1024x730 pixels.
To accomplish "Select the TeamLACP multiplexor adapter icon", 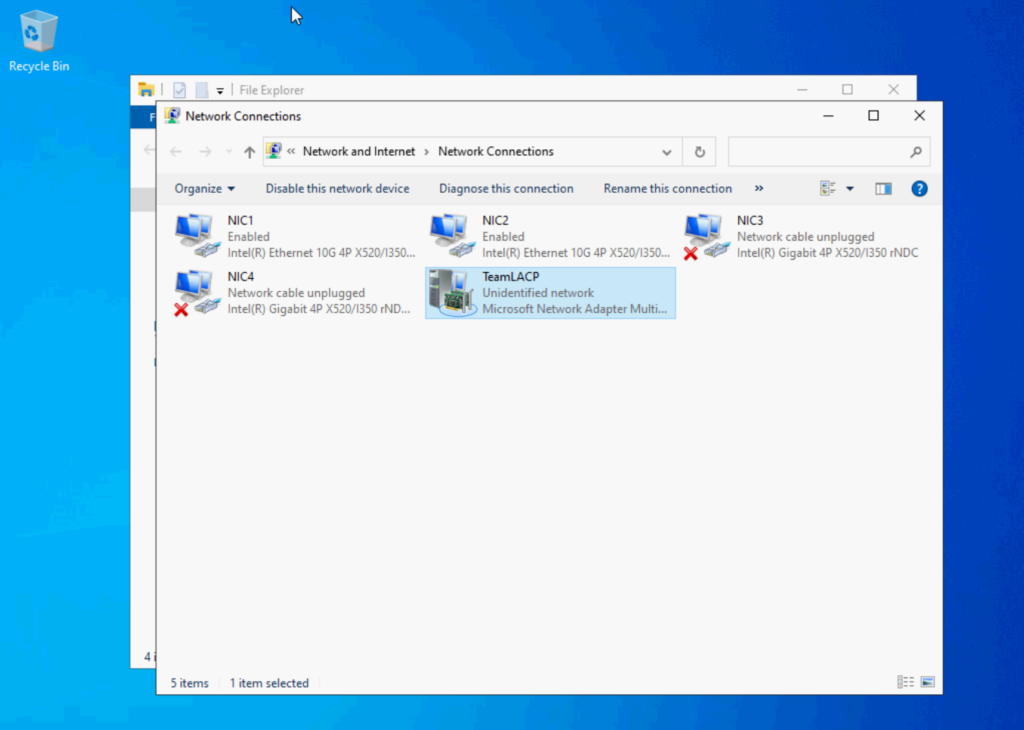I will coord(451,292).
